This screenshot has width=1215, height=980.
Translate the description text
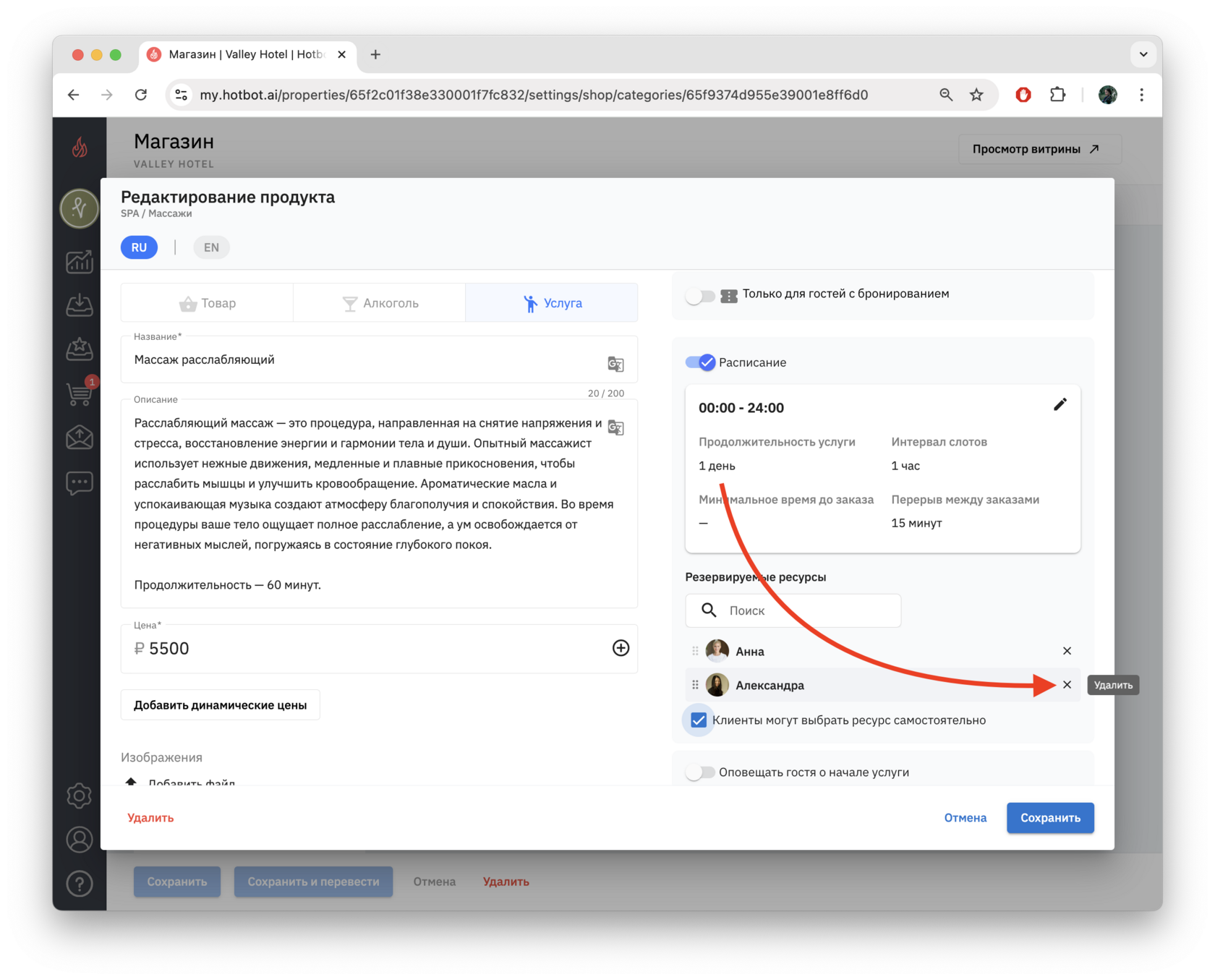point(615,427)
